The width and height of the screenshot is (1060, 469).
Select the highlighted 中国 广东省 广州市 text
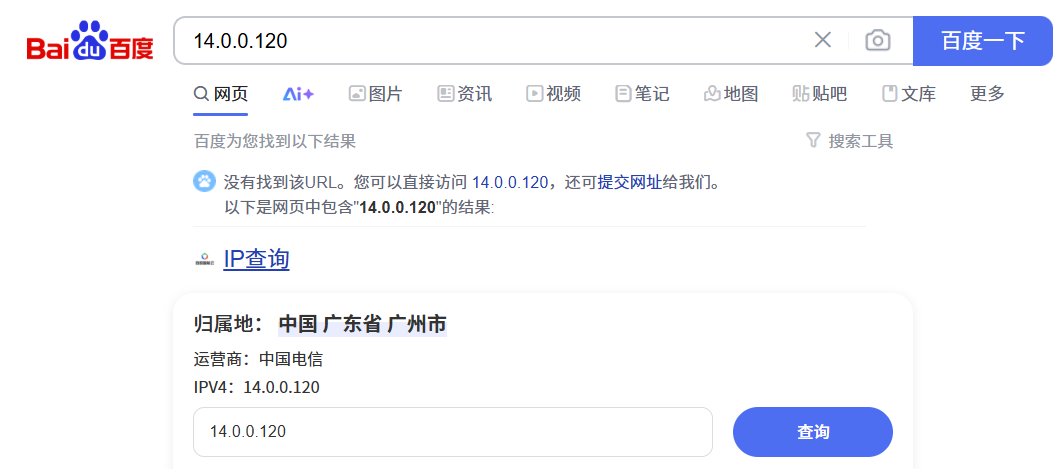(x=362, y=324)
